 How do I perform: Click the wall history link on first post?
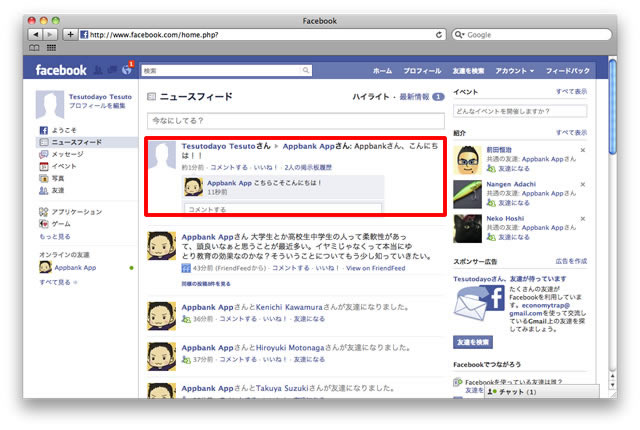click(x=308, y=167)
